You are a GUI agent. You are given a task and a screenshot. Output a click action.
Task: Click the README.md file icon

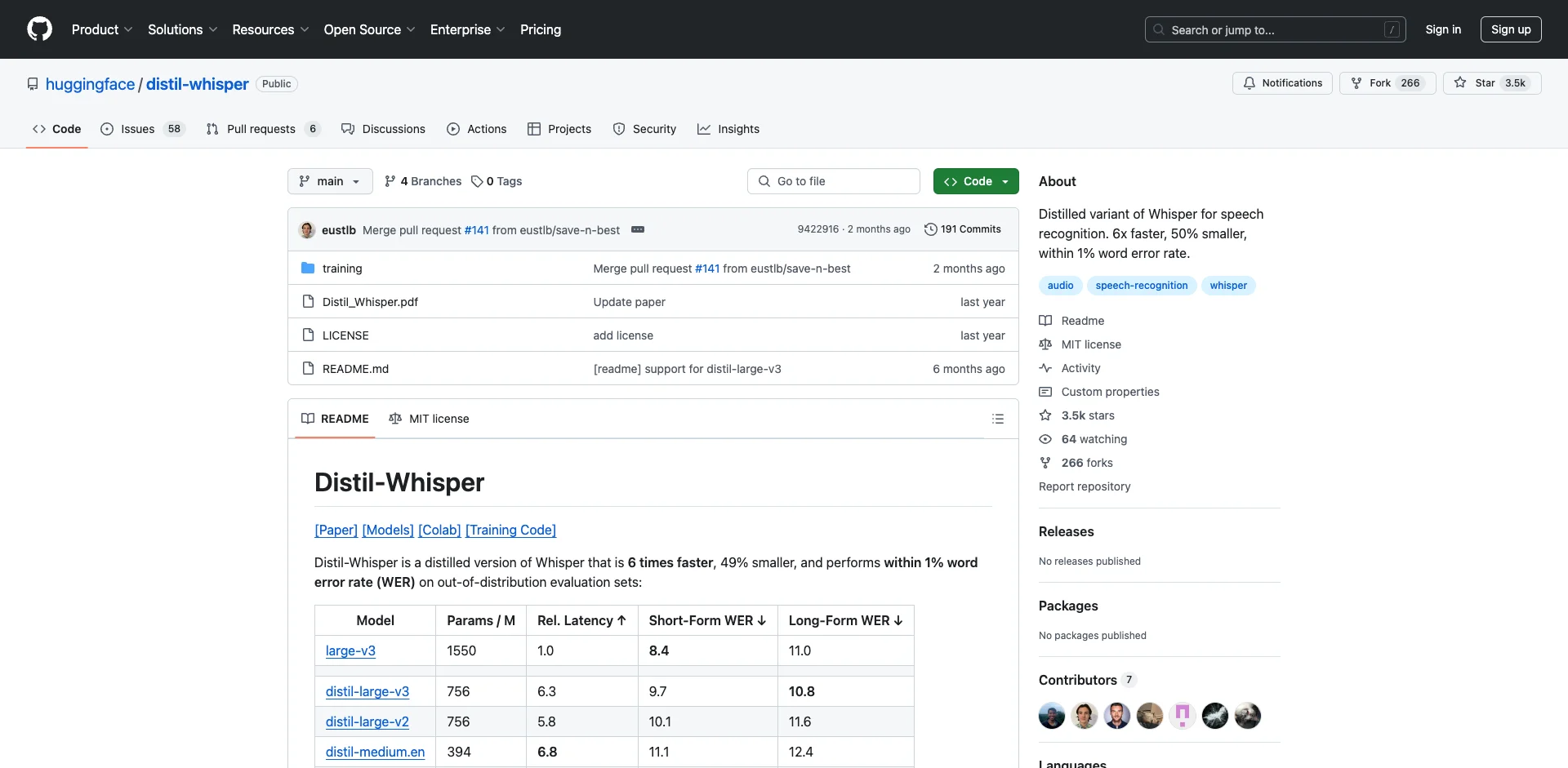coord(308,368)
